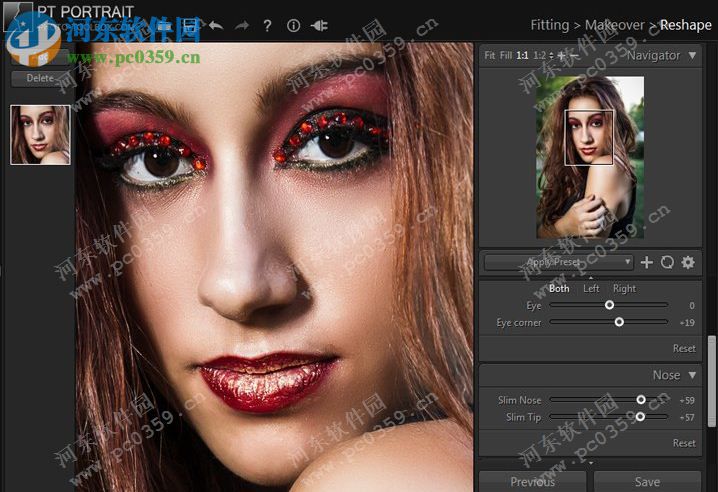Click the redo arrow icon
The width and height of the screenshot is (718, 492).
[x=241, y=25]
